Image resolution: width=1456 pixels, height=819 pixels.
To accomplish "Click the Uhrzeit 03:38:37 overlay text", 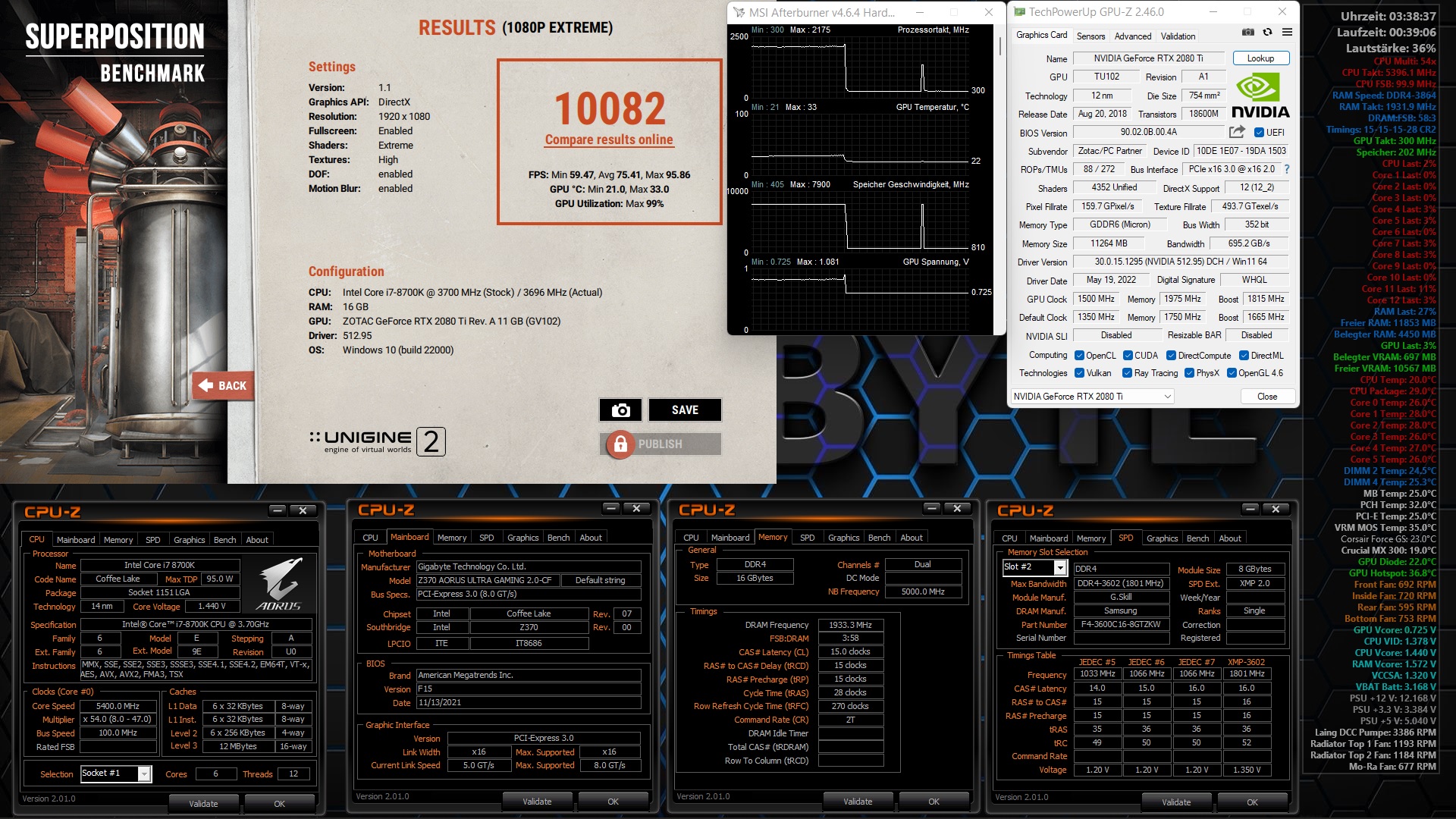I will point(1388,16).
